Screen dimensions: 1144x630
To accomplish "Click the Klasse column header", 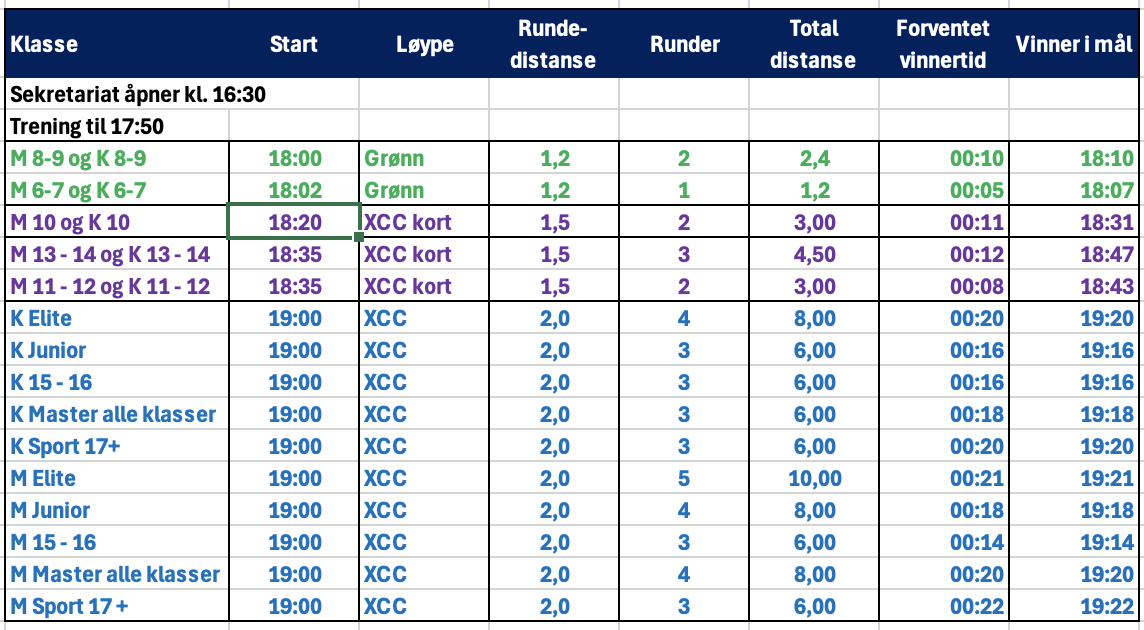I will point(44,45).
